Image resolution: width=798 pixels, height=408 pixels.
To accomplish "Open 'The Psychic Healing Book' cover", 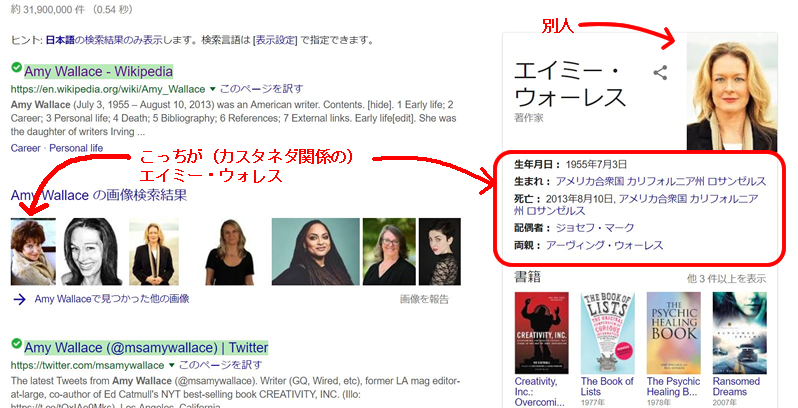I will point(673,333).
